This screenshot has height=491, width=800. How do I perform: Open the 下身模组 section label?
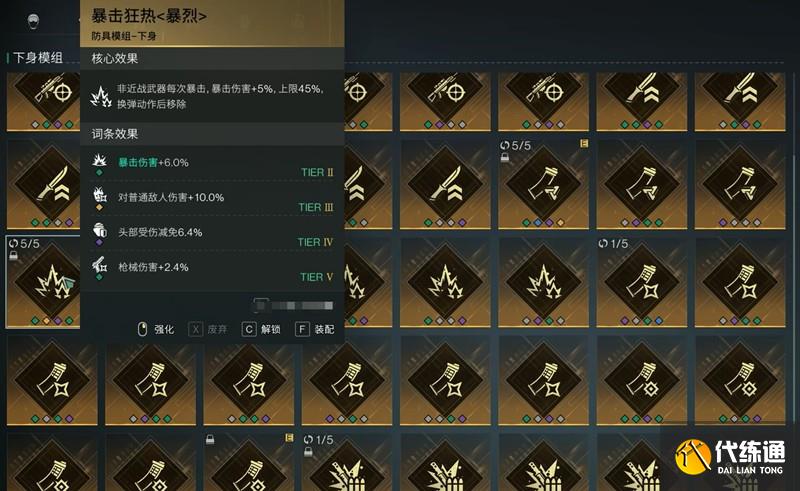pos(37,57)
